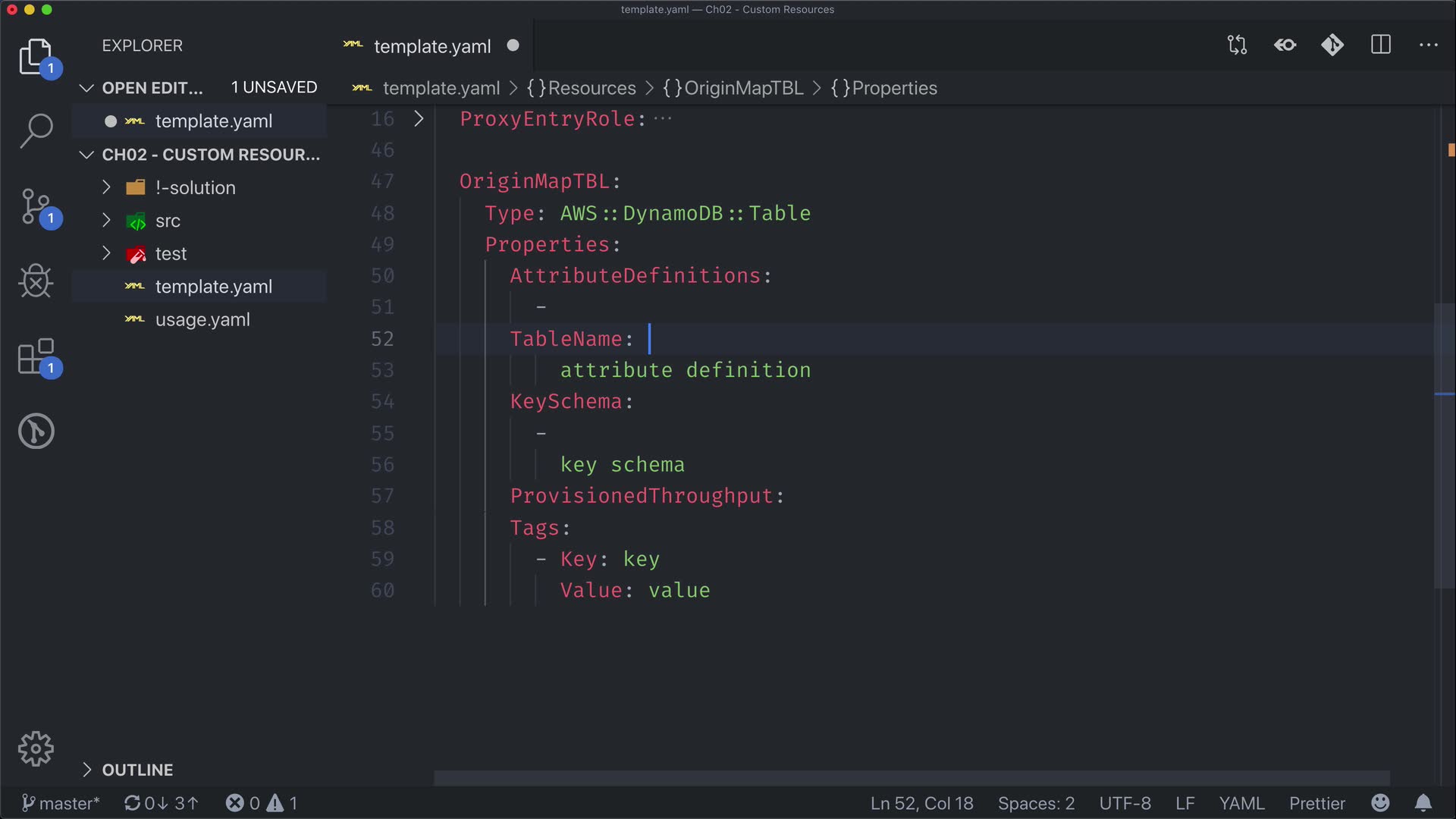Open usage.yaml from the file tree
This screenshot has width=1456, height=819.
click(x=202, y=320)
